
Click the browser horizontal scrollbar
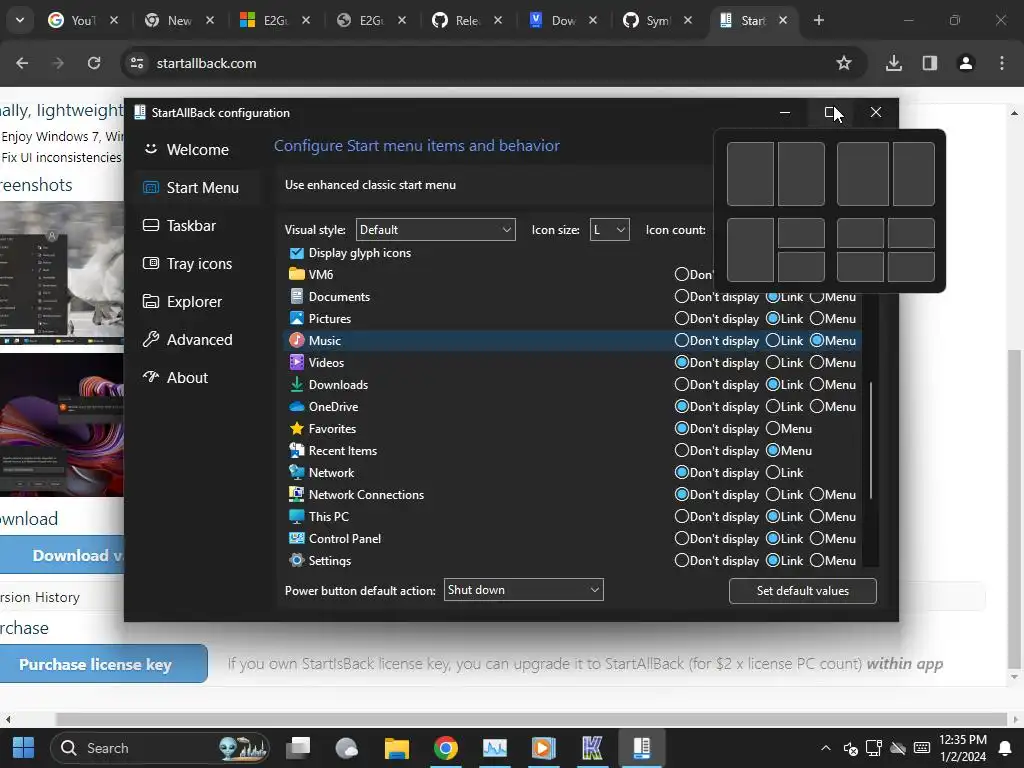click(530, 720)
